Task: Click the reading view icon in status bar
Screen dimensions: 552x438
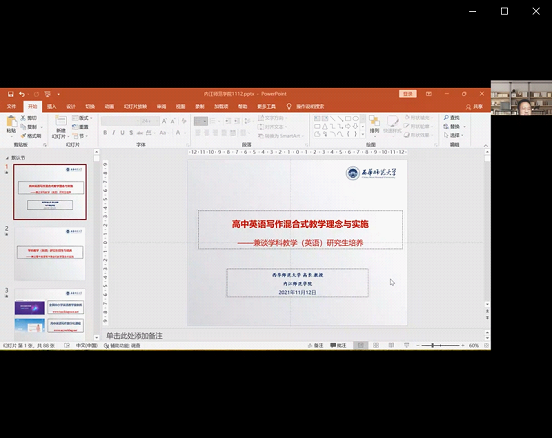Action: (391, 345)
